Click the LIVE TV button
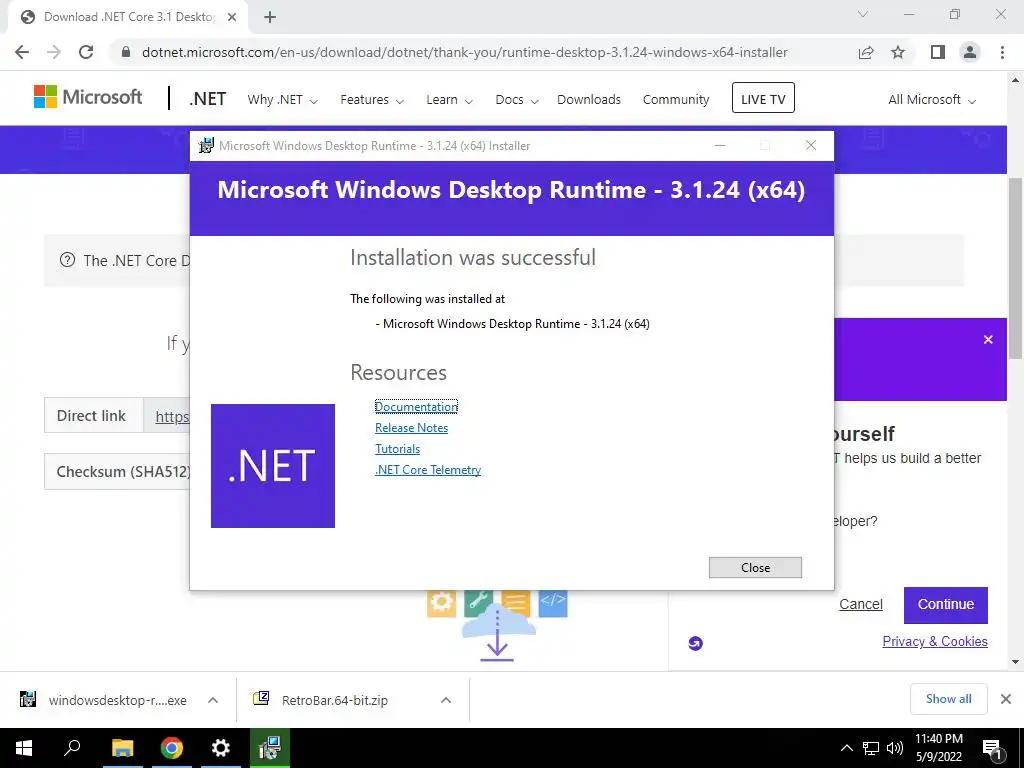 pyautogui.click(x=763, y=98)
